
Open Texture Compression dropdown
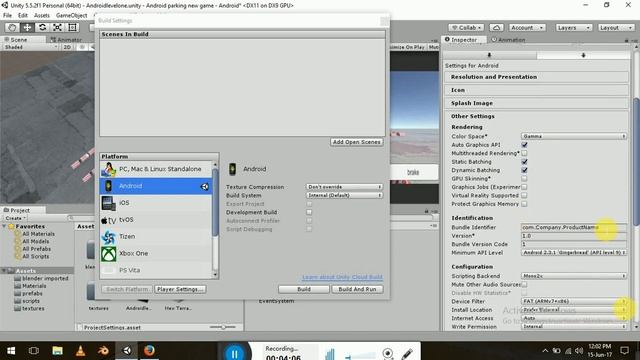(344, 187)
